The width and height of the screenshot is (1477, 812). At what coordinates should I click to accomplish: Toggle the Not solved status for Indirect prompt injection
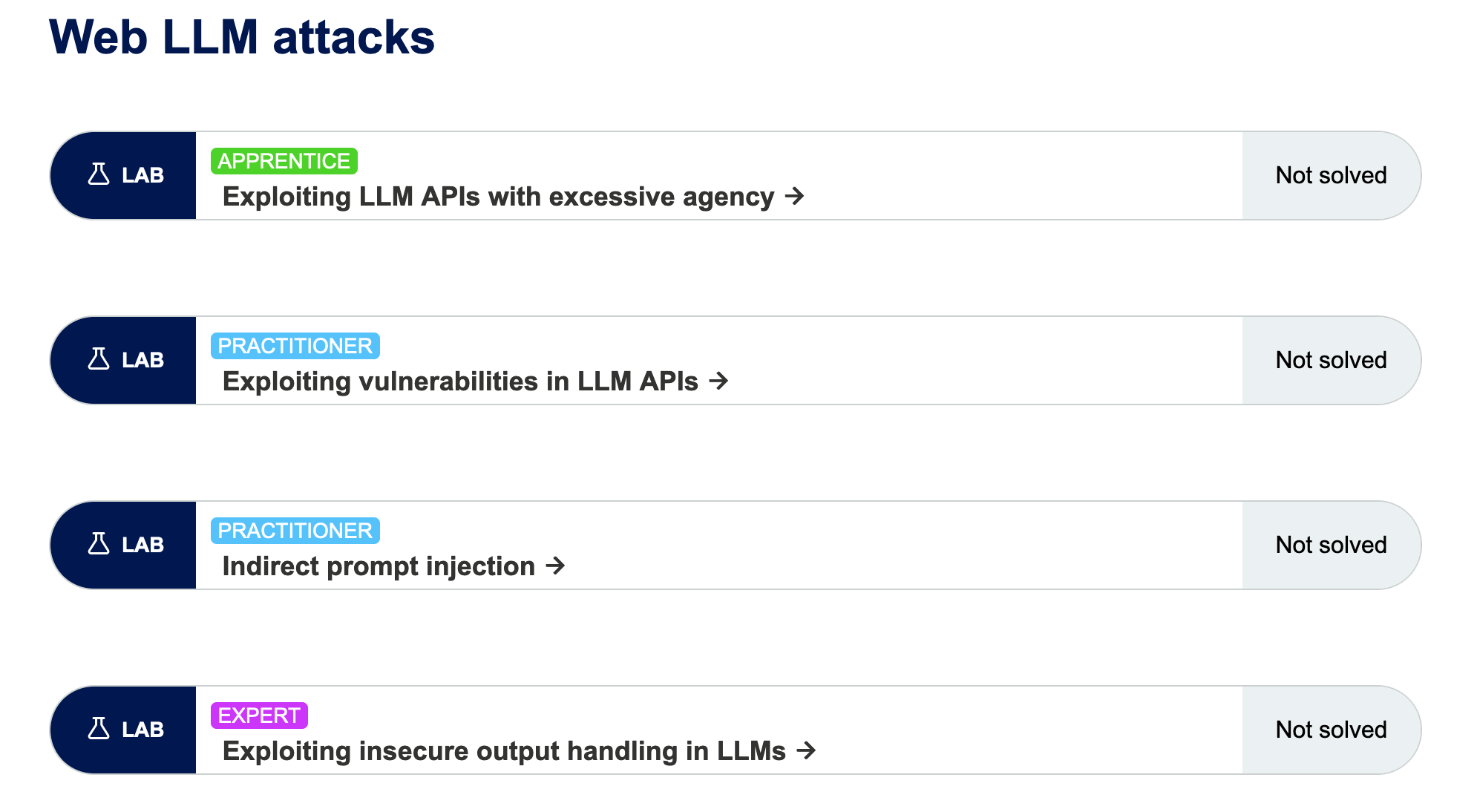pos(1331,545)
